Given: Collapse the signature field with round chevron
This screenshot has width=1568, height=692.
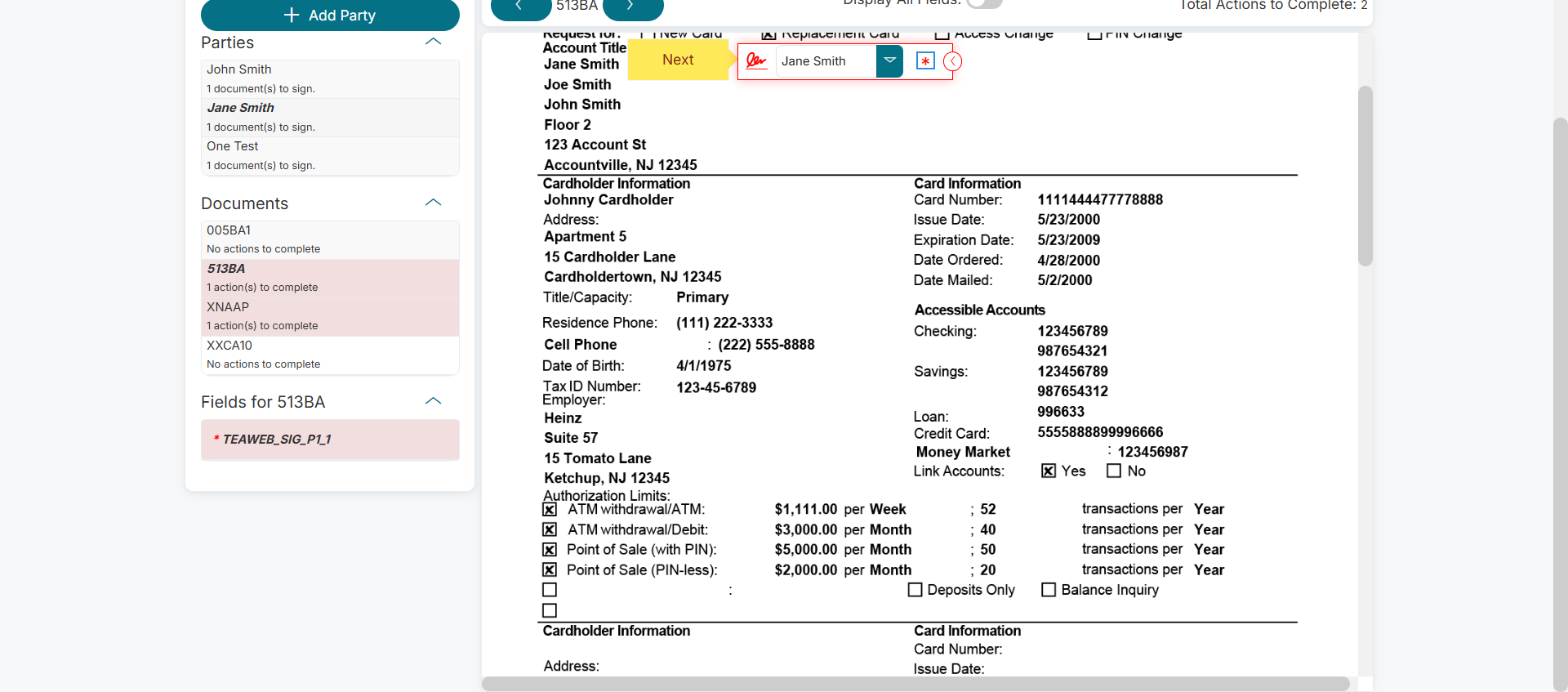Looking at the screenshot, I should click(x=952, y=61).
